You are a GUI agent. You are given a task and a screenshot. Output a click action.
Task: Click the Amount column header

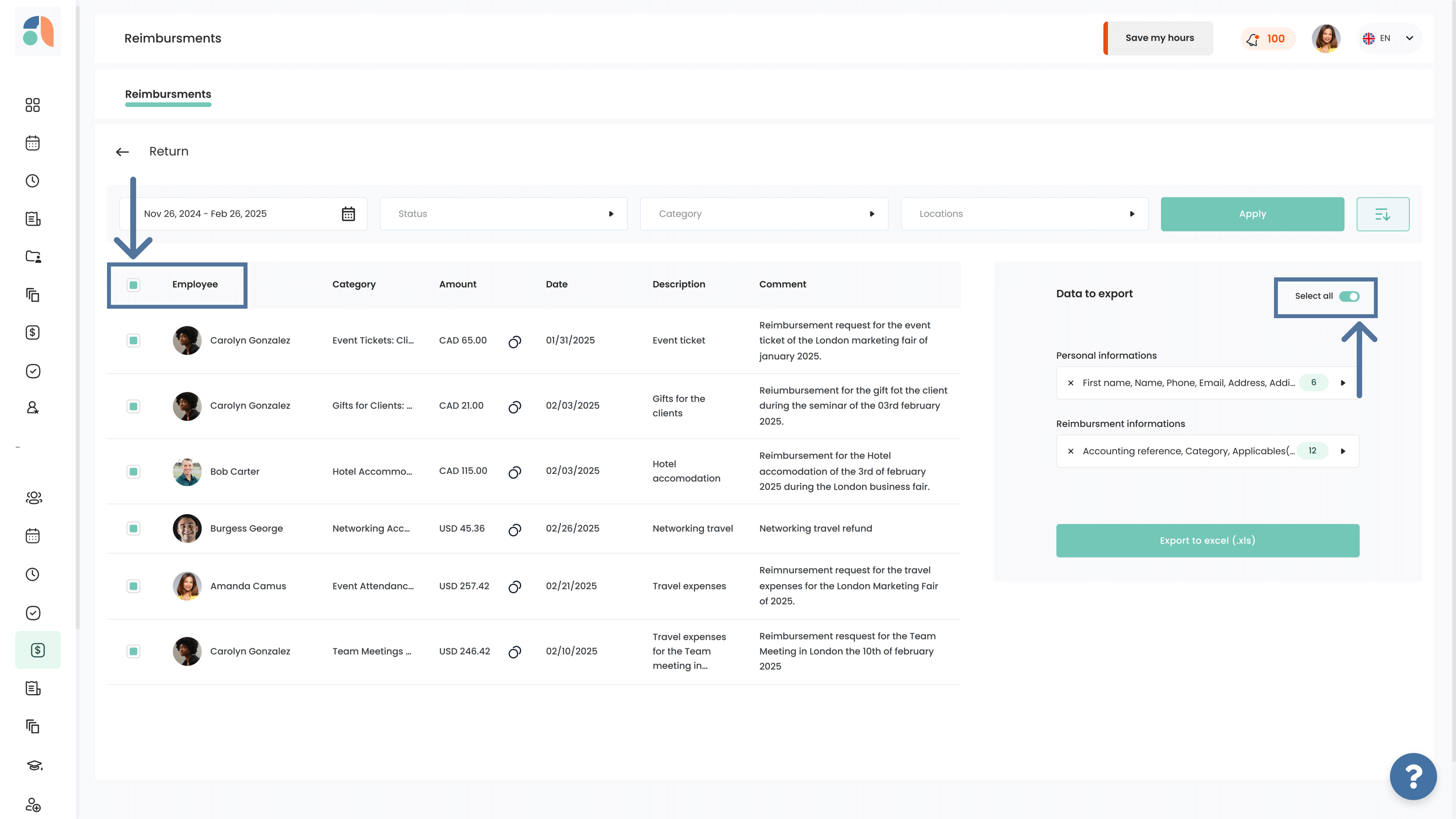point(457,284)
